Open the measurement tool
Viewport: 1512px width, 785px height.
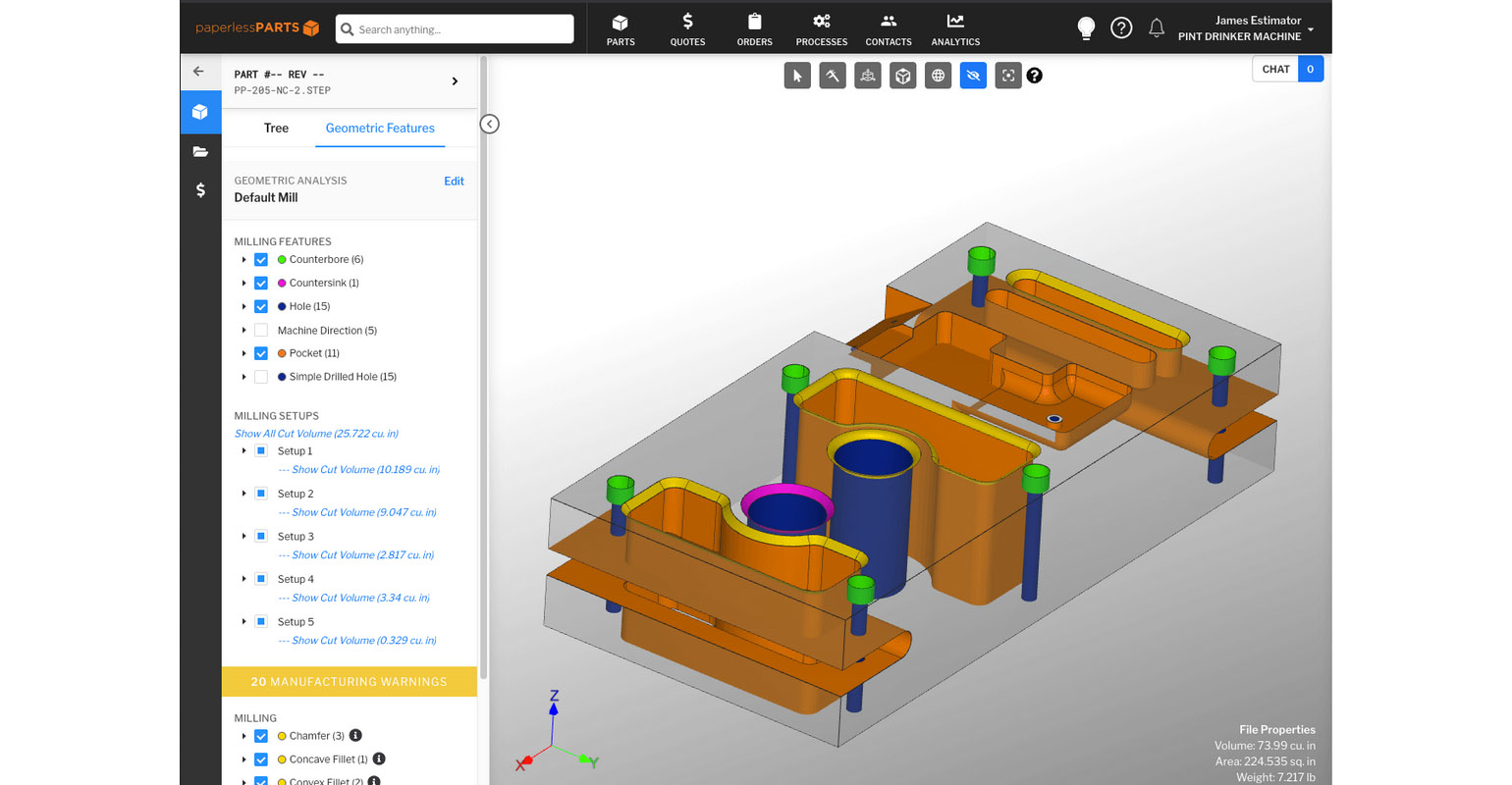(833, 75)
